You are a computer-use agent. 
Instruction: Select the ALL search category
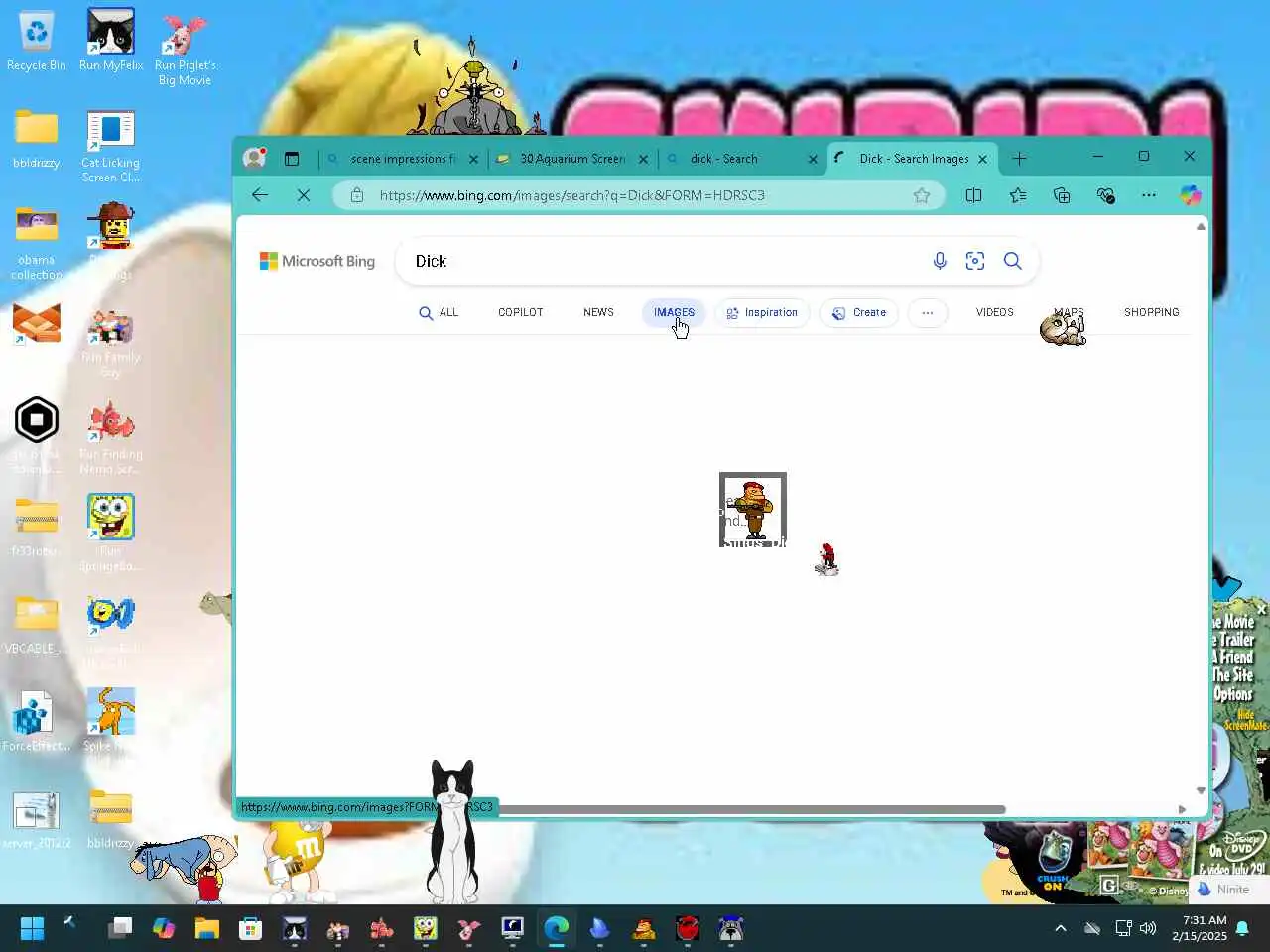tap(439, 312)
